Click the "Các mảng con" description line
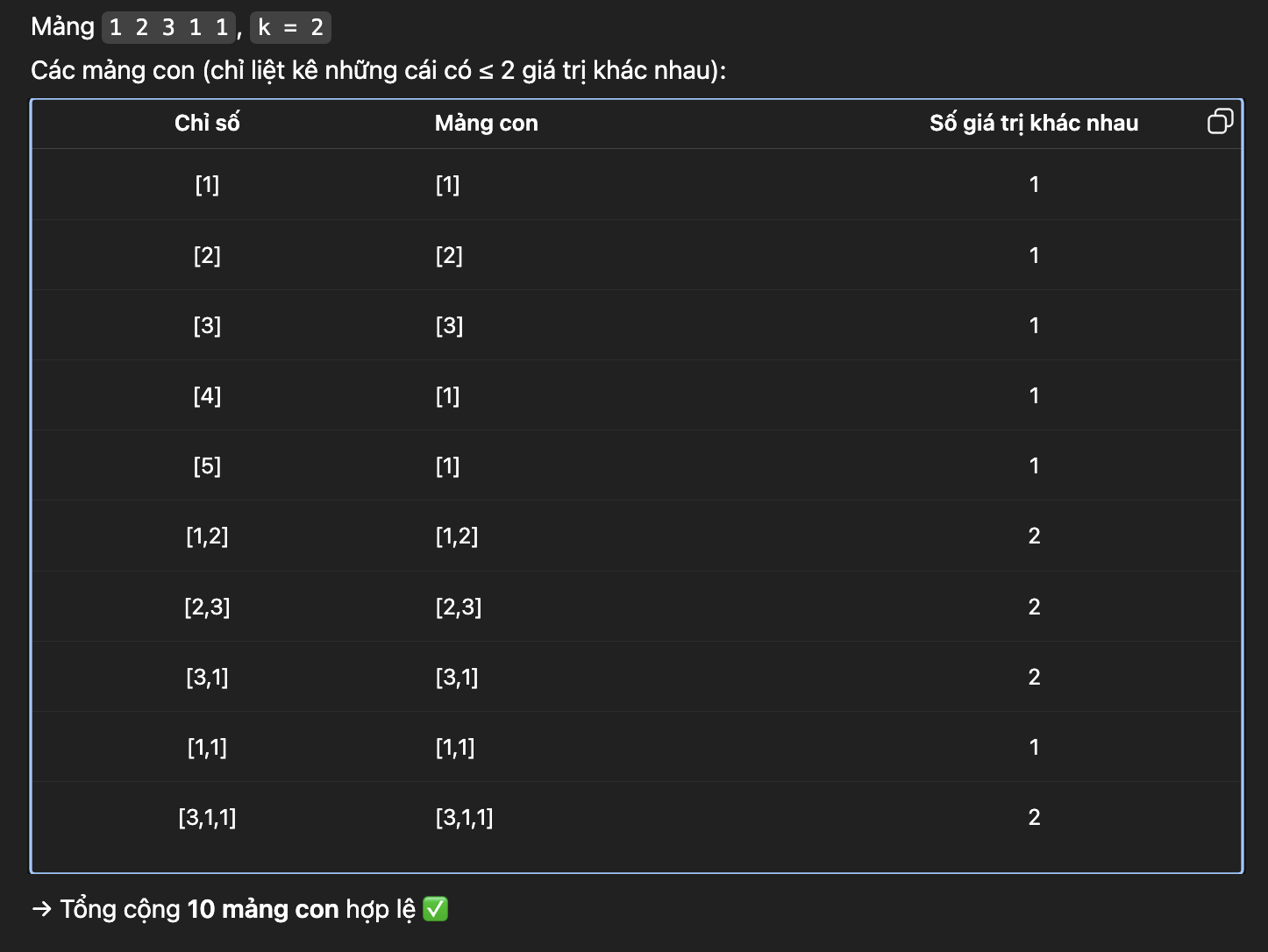1268x952 pixels. 378,70
